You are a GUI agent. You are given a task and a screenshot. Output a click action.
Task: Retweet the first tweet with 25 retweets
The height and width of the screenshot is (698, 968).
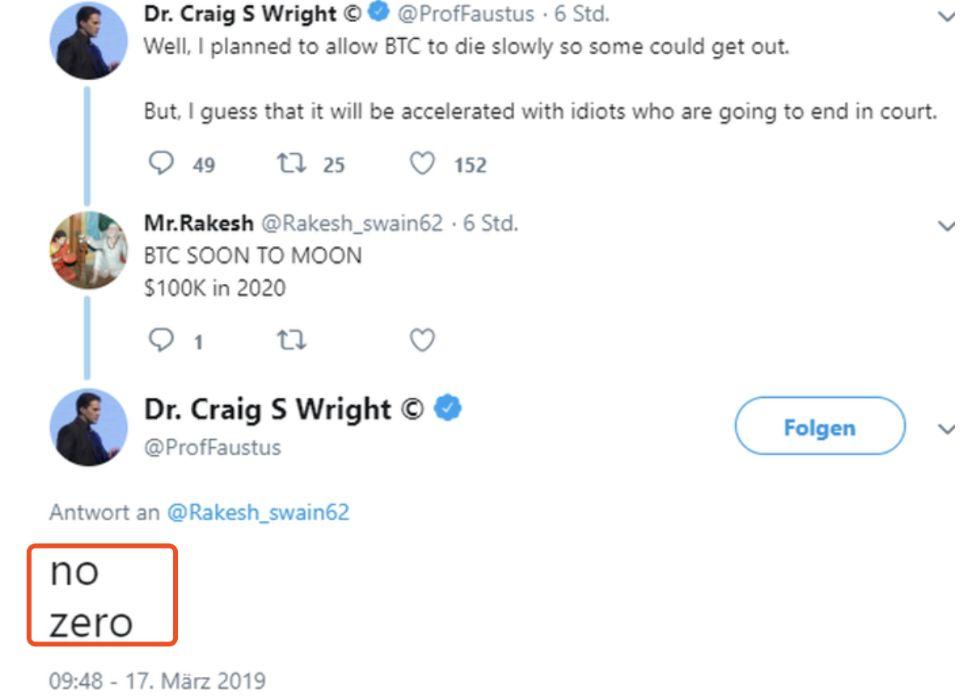click(291, 163)
